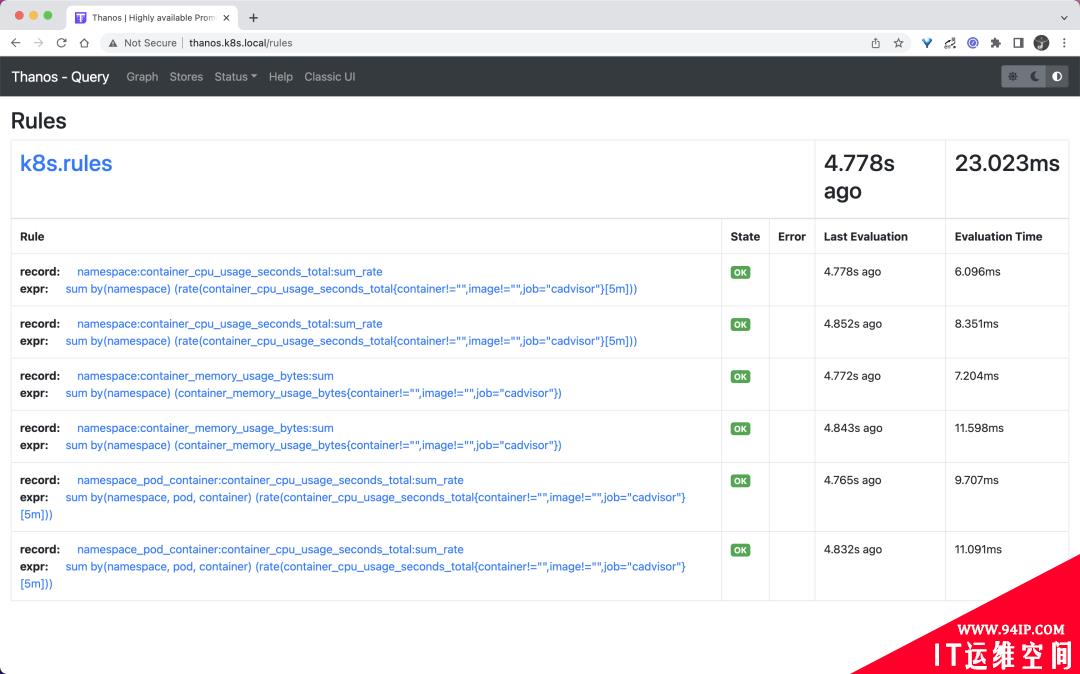
Task: Open expr link in the 6.096ms row
Action: [351, 289]
